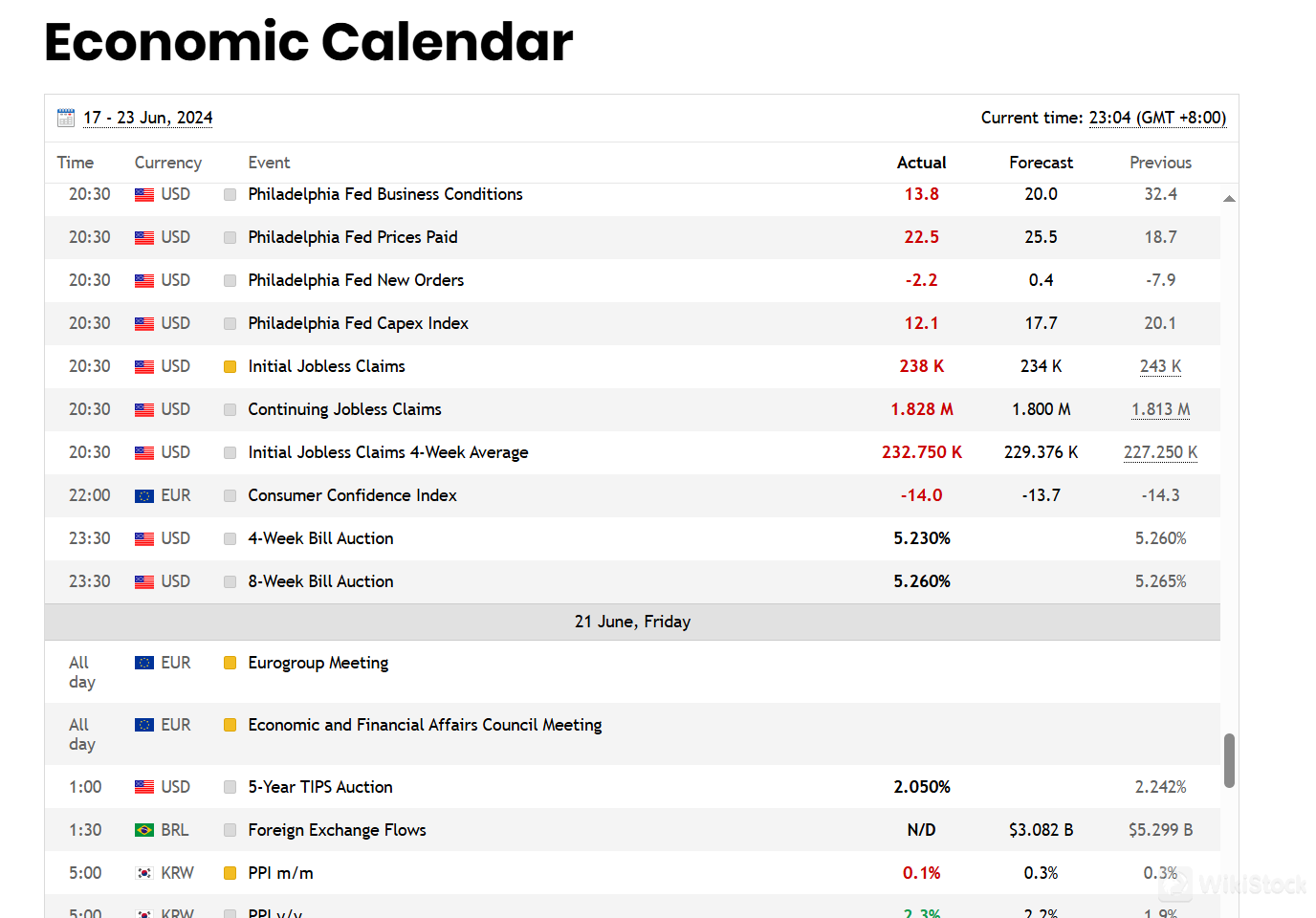Click the US flag on Initial Jobless Claims row
This screenshot has height=918, width=1316.
click(x=144, y=366)
